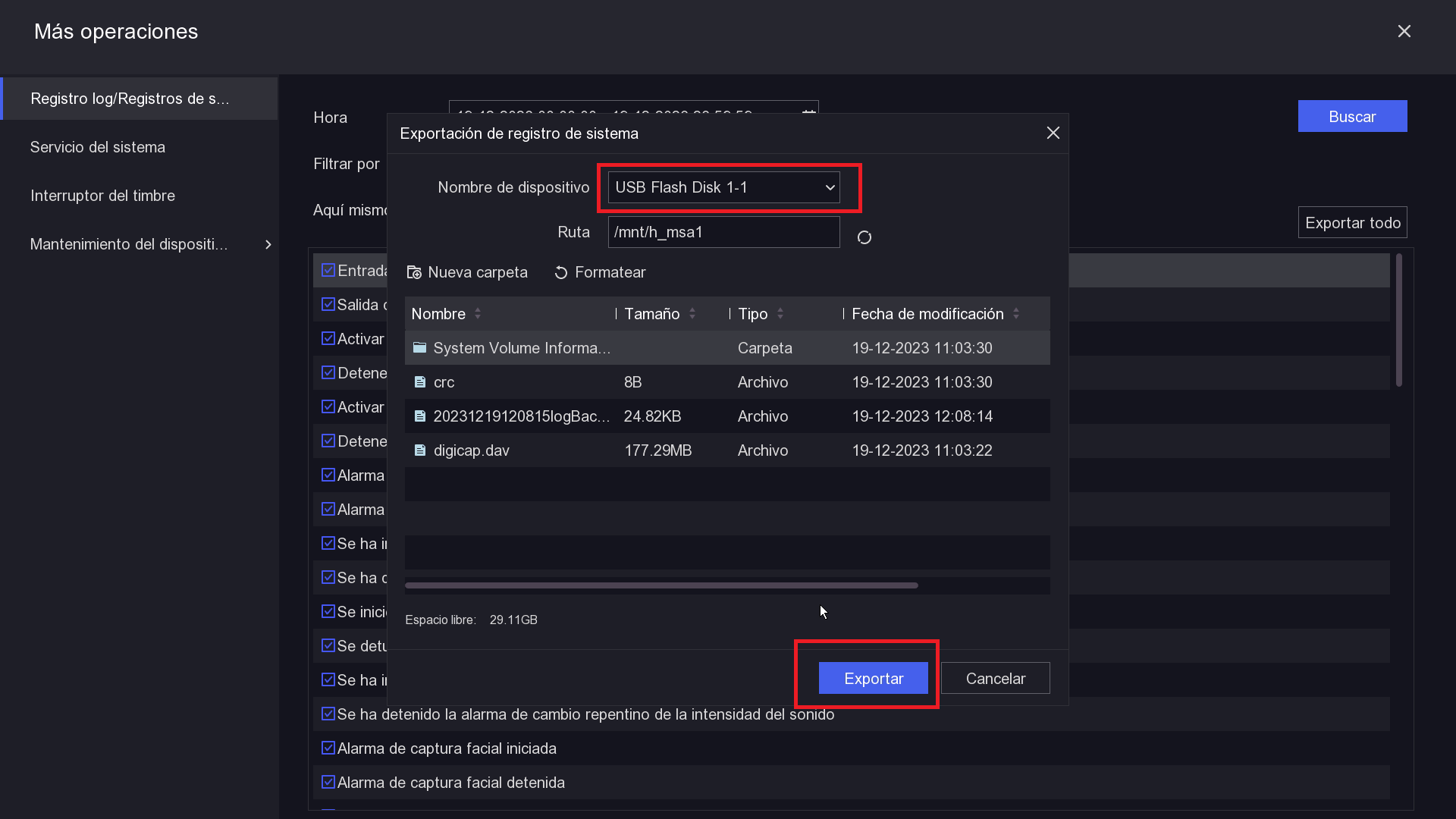Image resolution: width=1456 pixels, height=819 pixels.
Task: Expand Mantenimiento del dispositivo submenu
Action: click(x=268, y=244)
